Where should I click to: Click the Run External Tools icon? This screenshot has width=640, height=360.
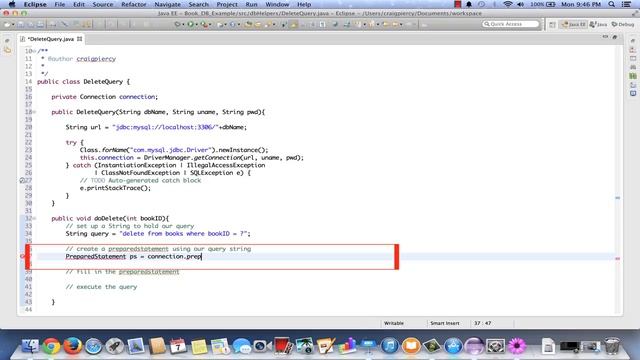204,24
